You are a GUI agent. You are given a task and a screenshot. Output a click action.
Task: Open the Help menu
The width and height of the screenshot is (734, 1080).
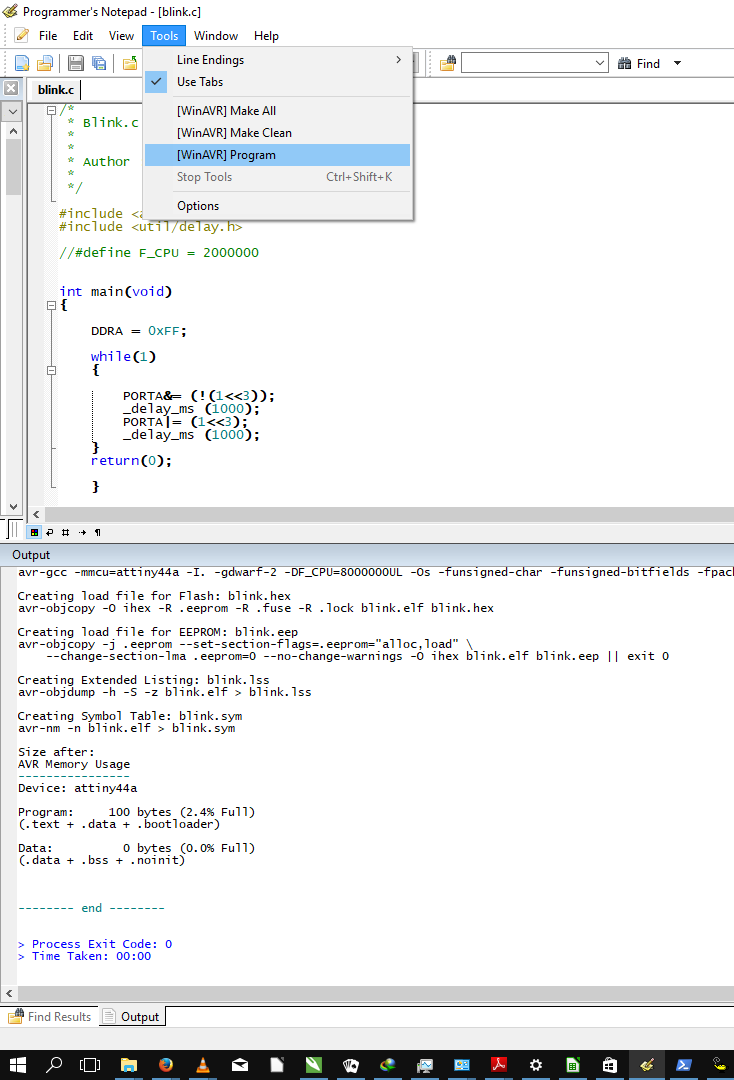coord(266,36)
